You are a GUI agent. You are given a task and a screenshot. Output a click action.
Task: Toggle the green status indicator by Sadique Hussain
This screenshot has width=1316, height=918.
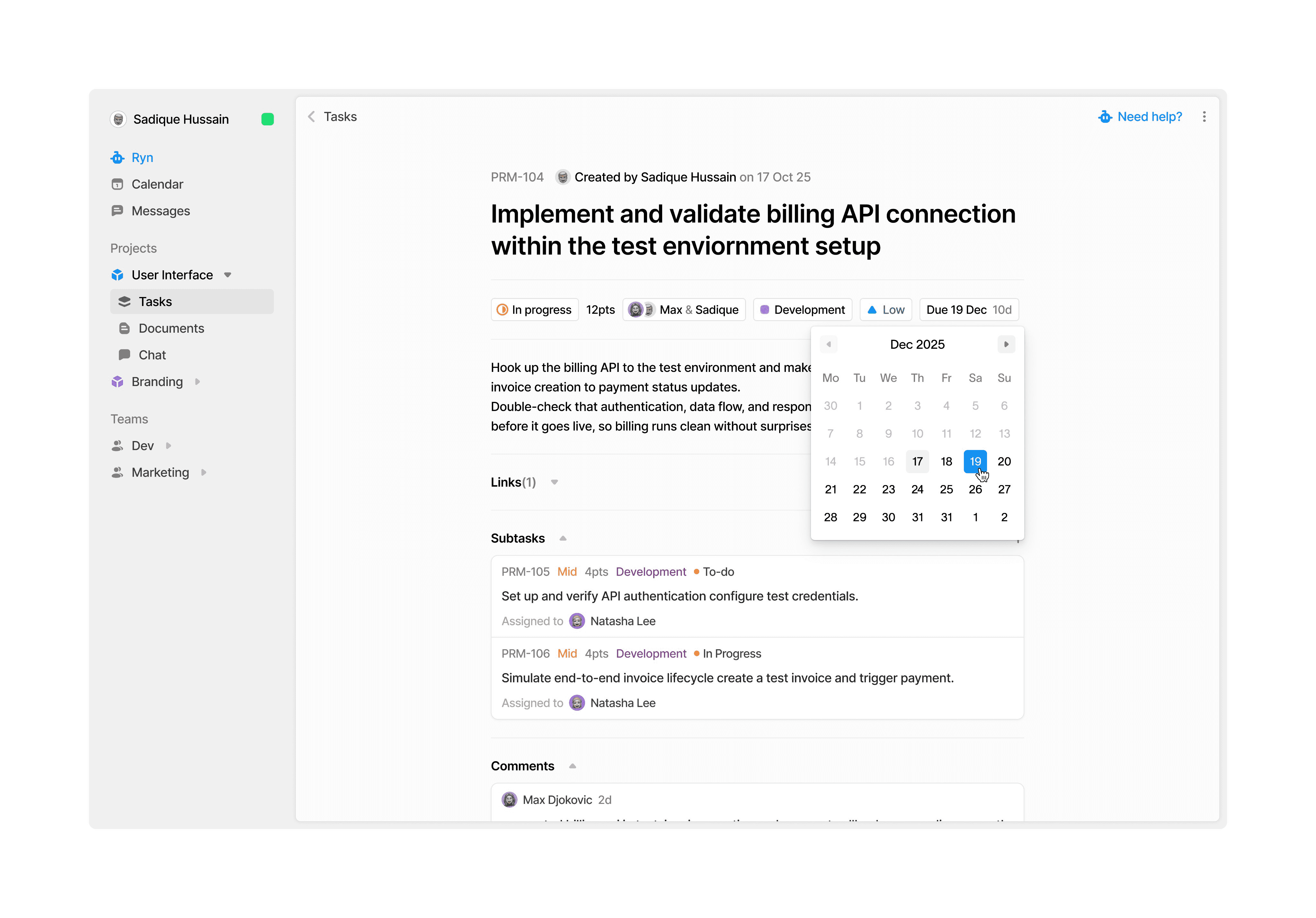tap(267, 119)
